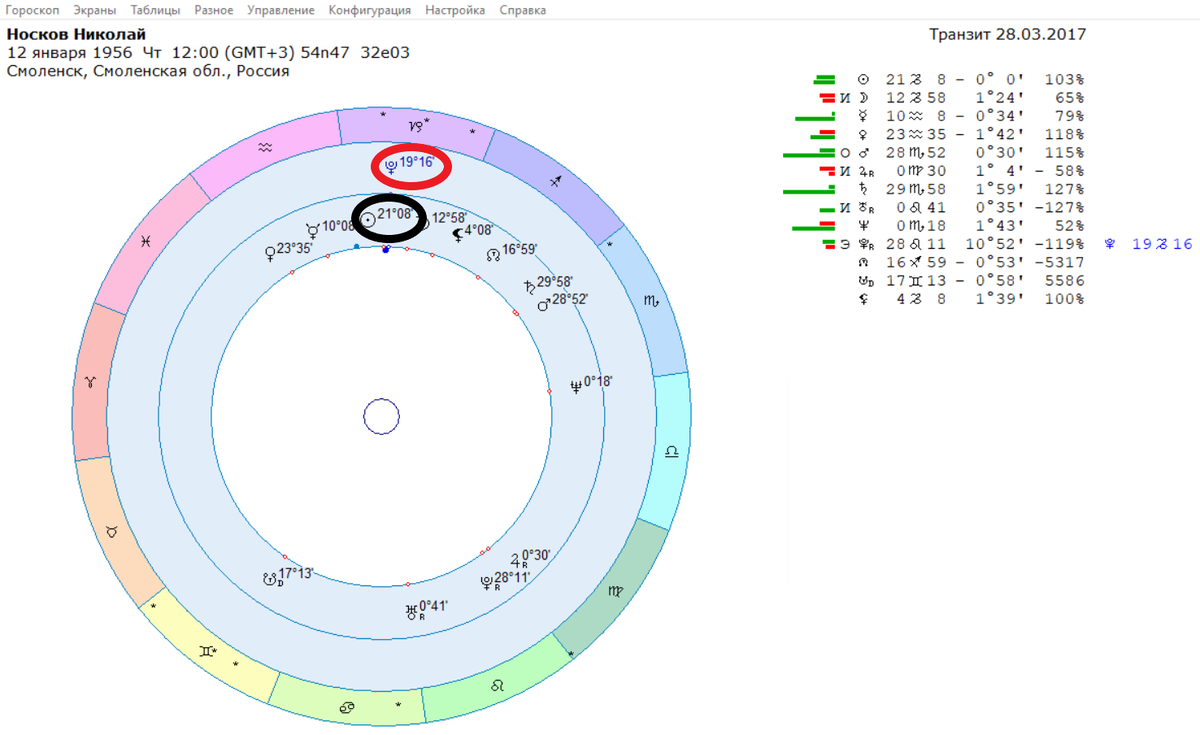This screenshot has height=735, width=1200.
Task: Click the Leo sign glyph on the zodiac ring
Action: (497, 687)
